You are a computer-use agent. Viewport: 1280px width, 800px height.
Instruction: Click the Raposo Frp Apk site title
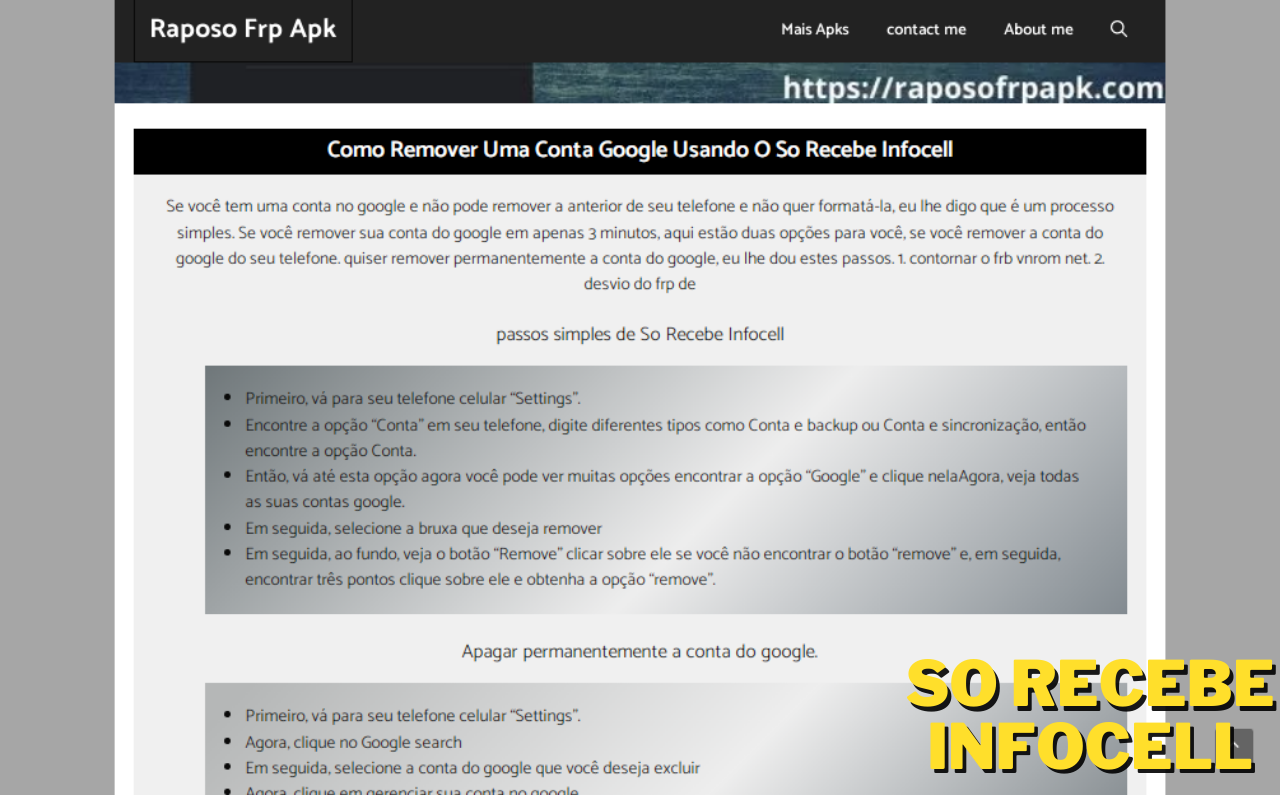tap(243, 29)
